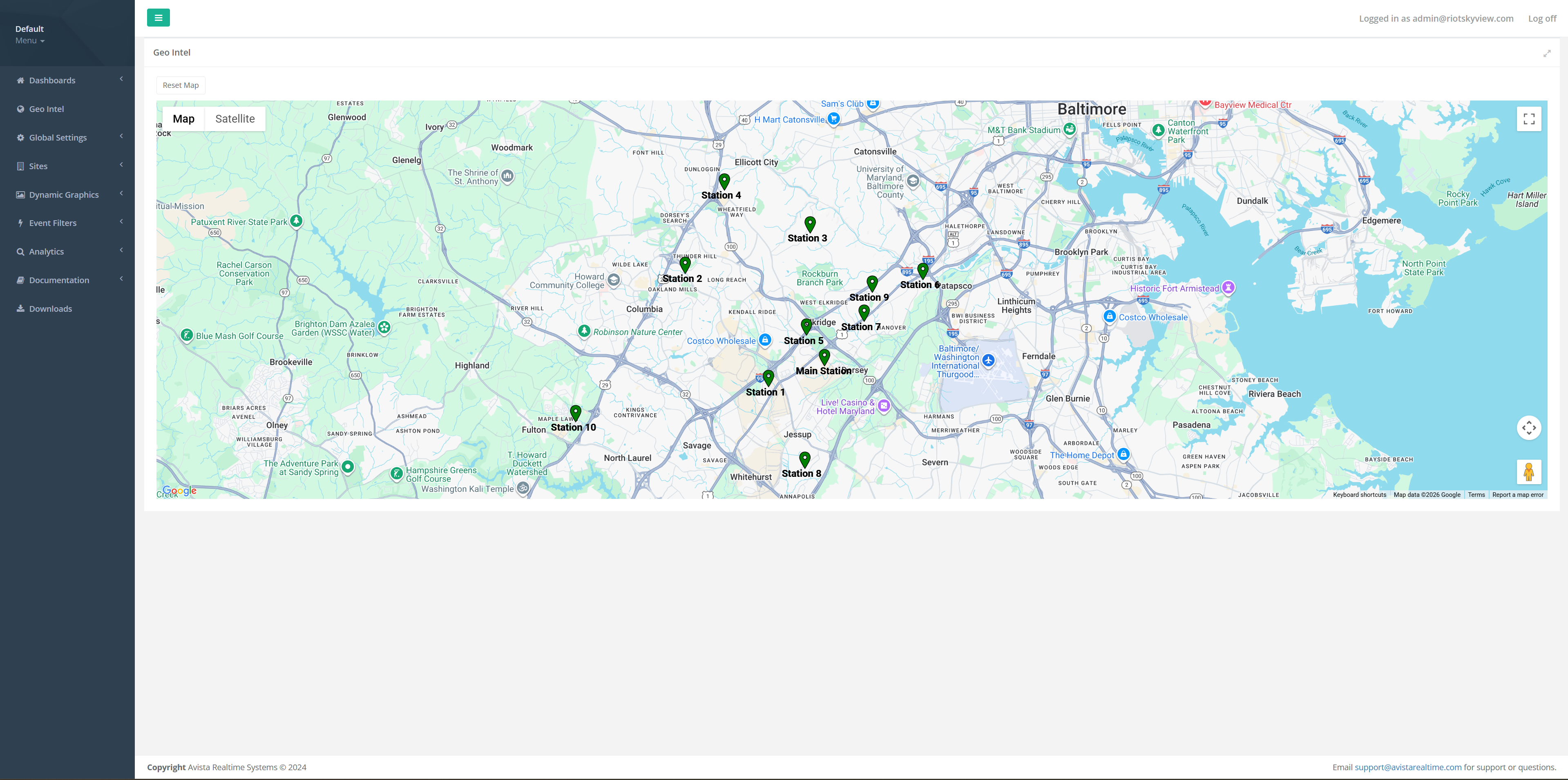Click the Reset Map button
The image size is (1568, 780).
(x=180, y=85)
